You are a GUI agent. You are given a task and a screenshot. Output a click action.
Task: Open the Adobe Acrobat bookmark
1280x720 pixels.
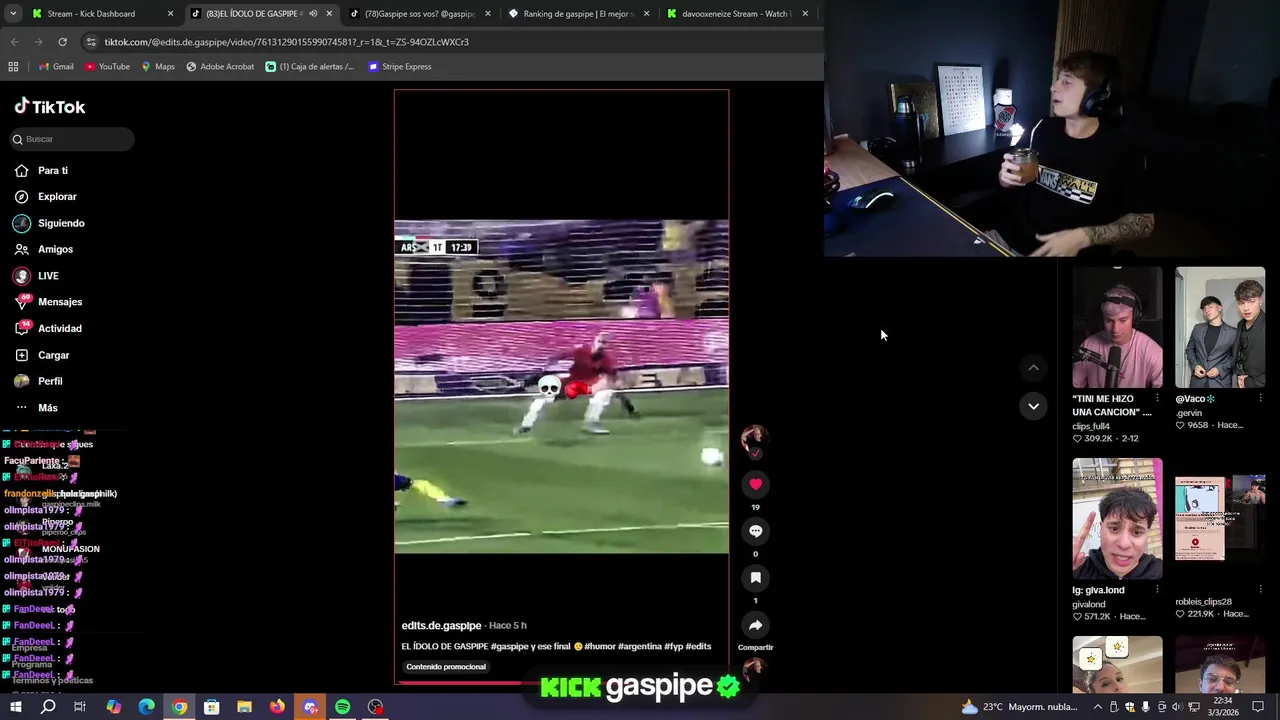click(x=220, y=67)
